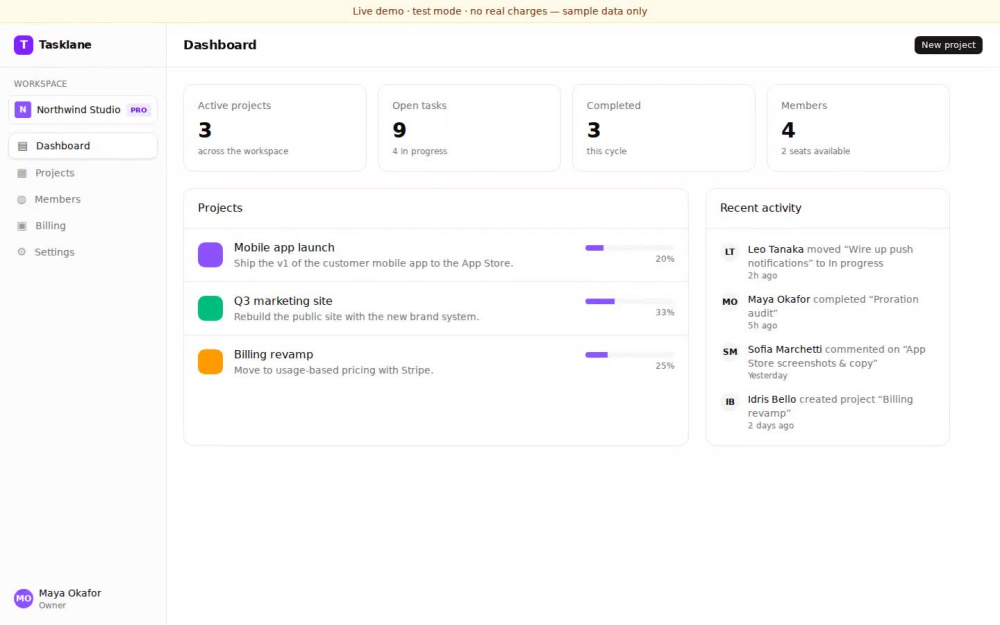Click the Q3 marketing site 33% progress bar

(629, 301)
